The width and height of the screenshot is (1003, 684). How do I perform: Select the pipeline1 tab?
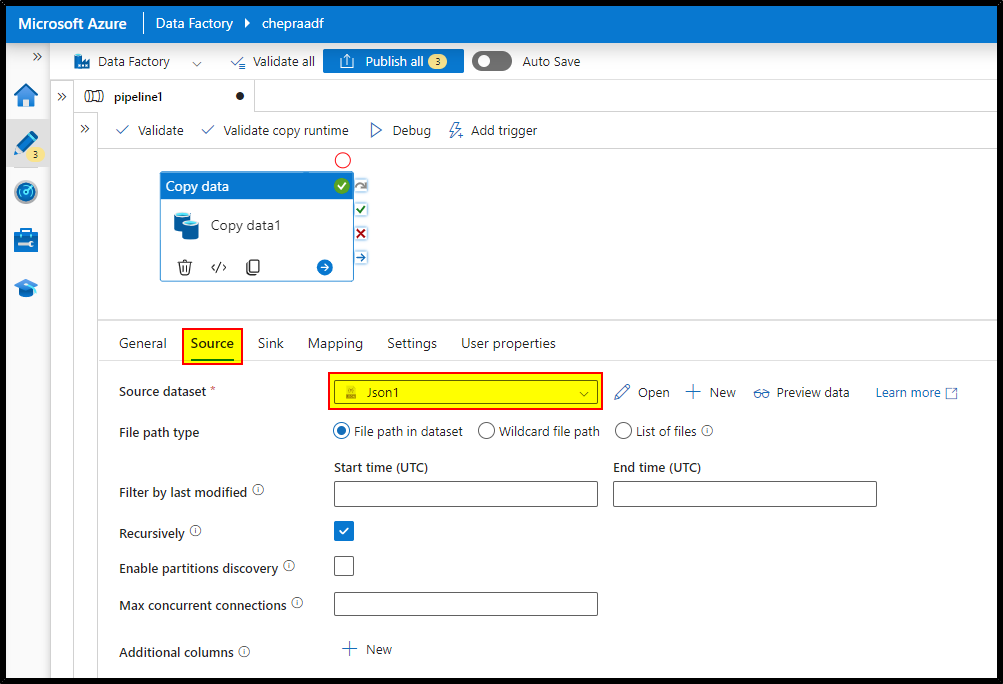click(x=164, y=97)
